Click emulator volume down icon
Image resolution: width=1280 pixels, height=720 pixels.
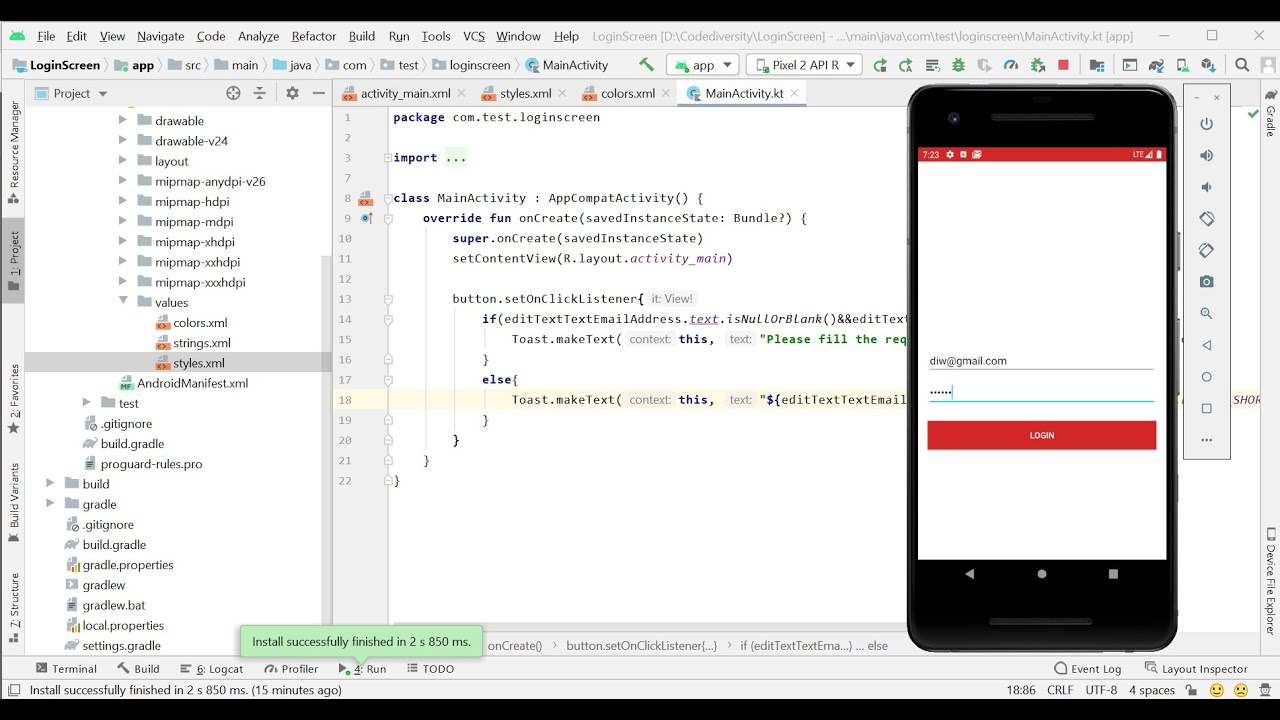point(1207,187)
